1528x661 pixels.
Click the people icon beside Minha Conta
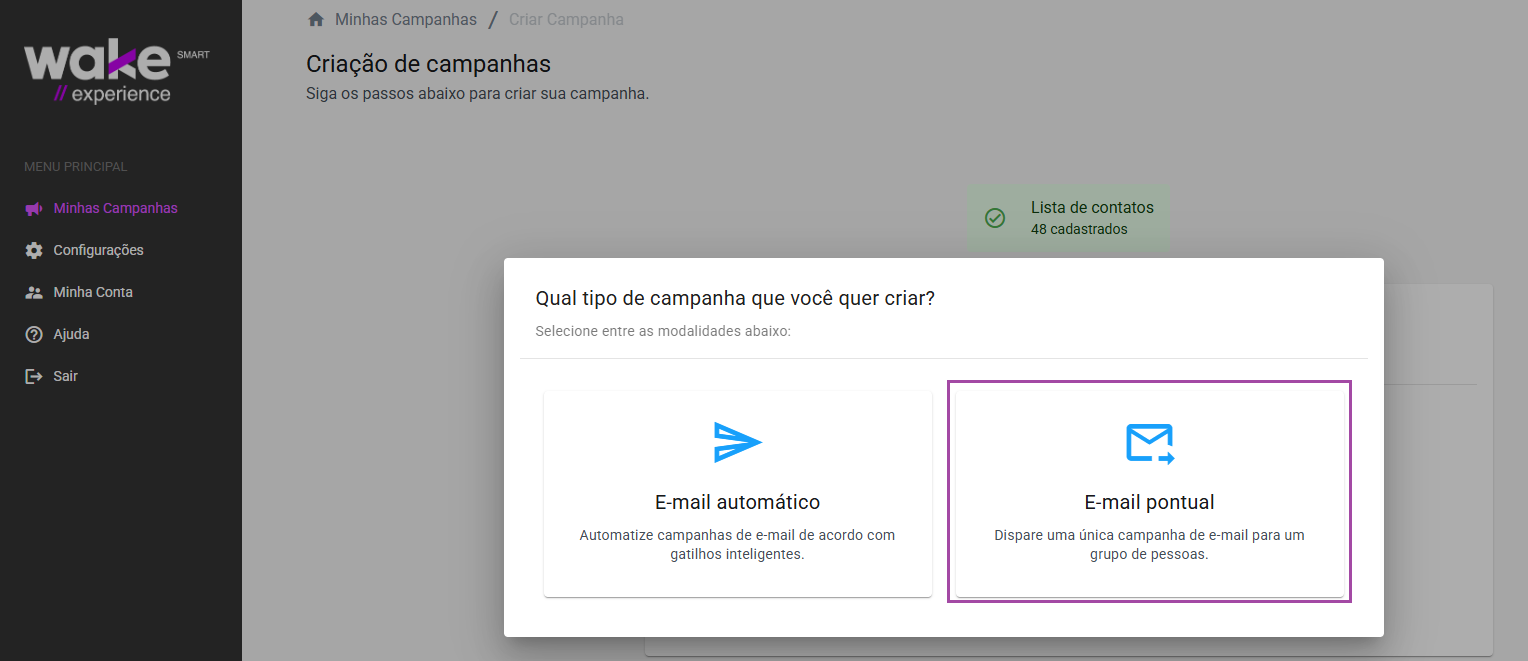[x=34, y=293]
